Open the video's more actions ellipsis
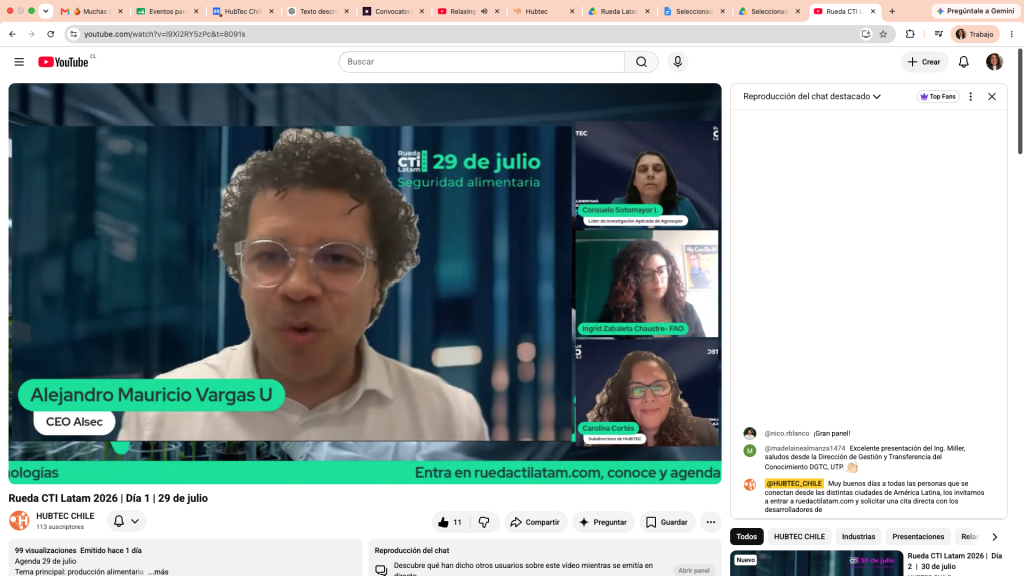Viewport: 1024px width, 576px height. [711, 522]
